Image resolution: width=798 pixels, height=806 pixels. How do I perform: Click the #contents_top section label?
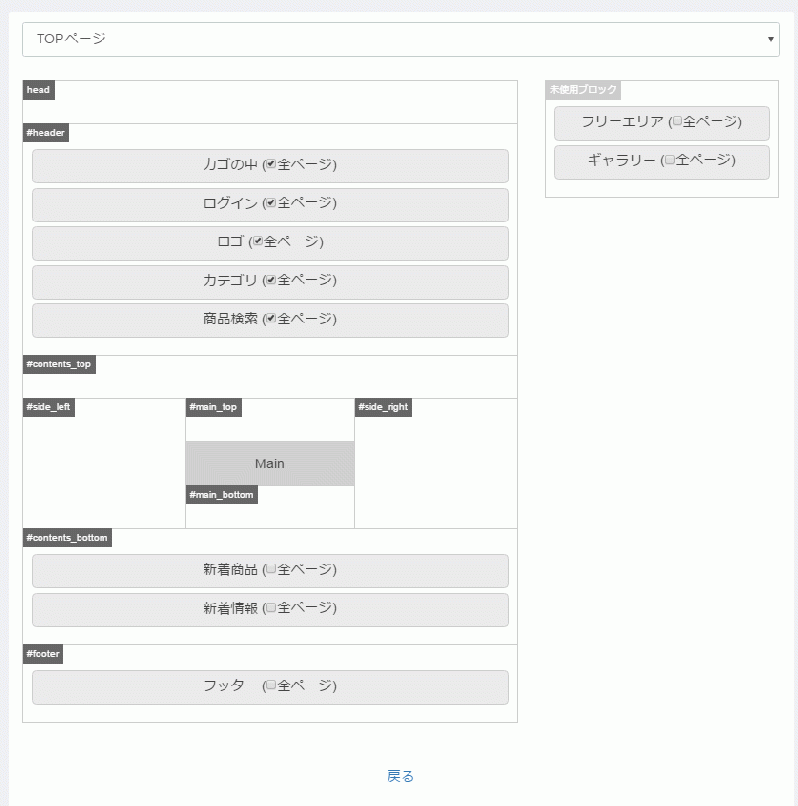point(59,364)
